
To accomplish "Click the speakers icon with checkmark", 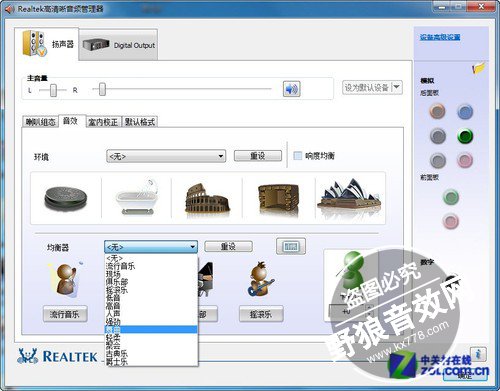I will click(34, 43).
